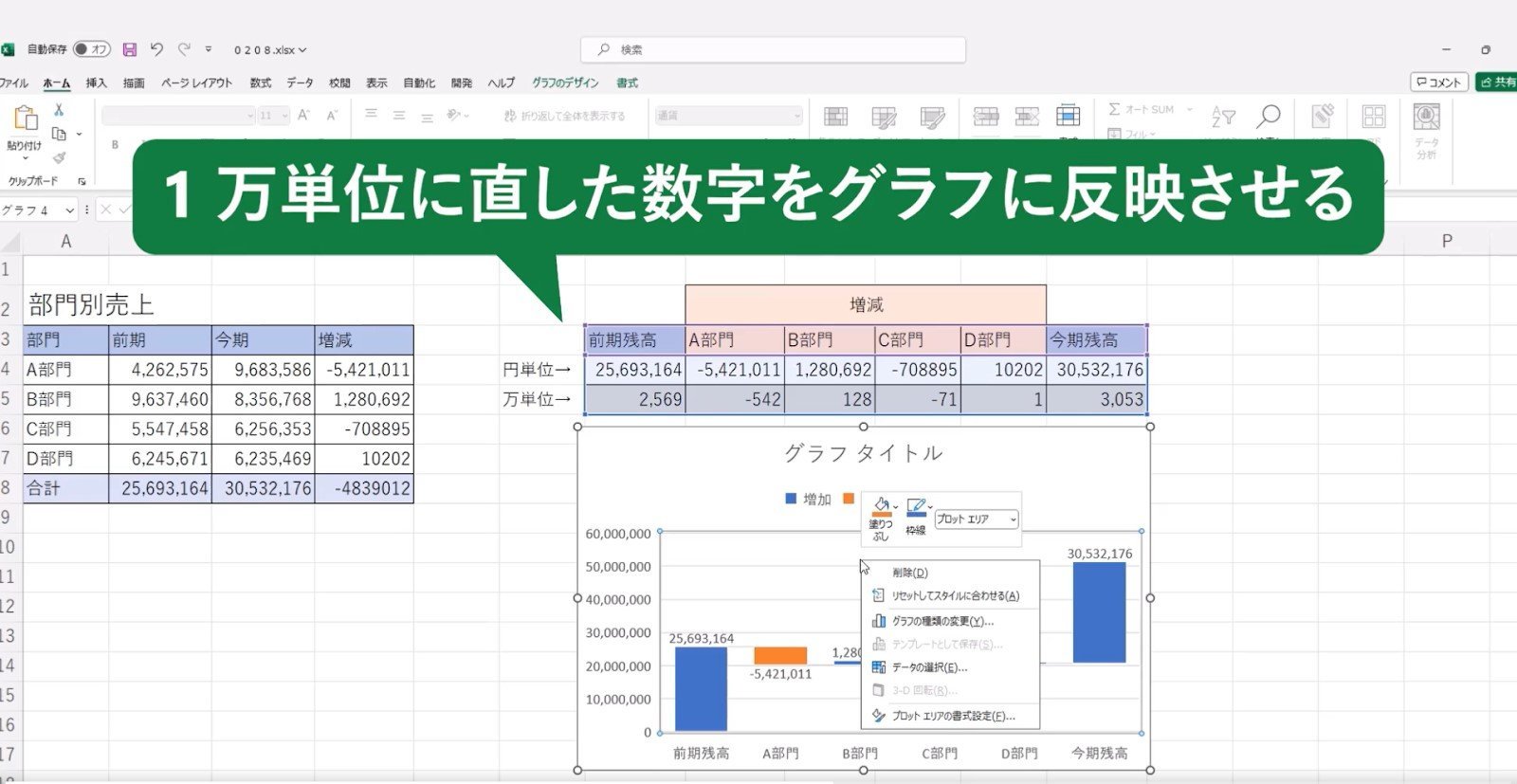Screen dimensions: 1517x784
Task: Open the file name 0208.xlsx dropdown
Action: tap(302, 49)
